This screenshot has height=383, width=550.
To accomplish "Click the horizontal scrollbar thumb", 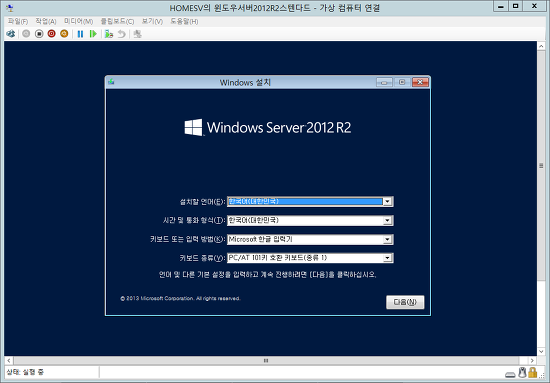I will [266, 360].
